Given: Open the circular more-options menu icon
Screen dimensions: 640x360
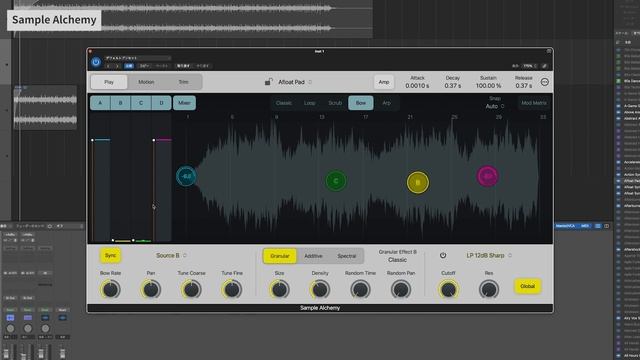Looking at the screenshot, I should click(544, 82).
